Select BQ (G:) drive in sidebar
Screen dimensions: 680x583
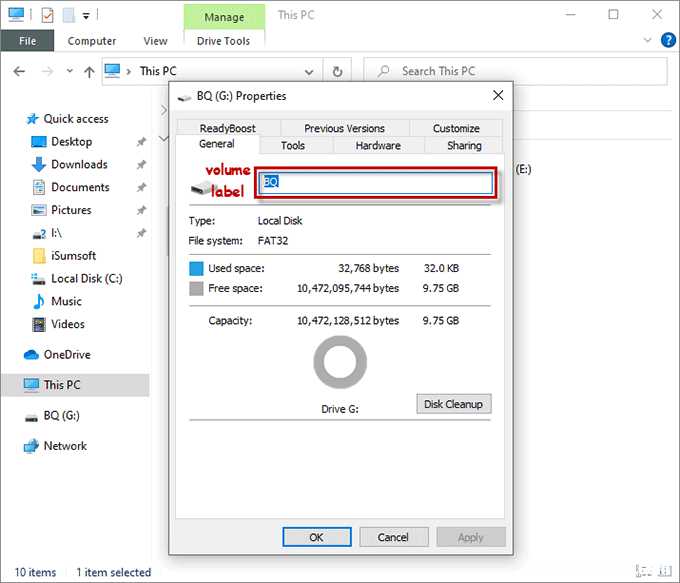[x=52, y=416]
